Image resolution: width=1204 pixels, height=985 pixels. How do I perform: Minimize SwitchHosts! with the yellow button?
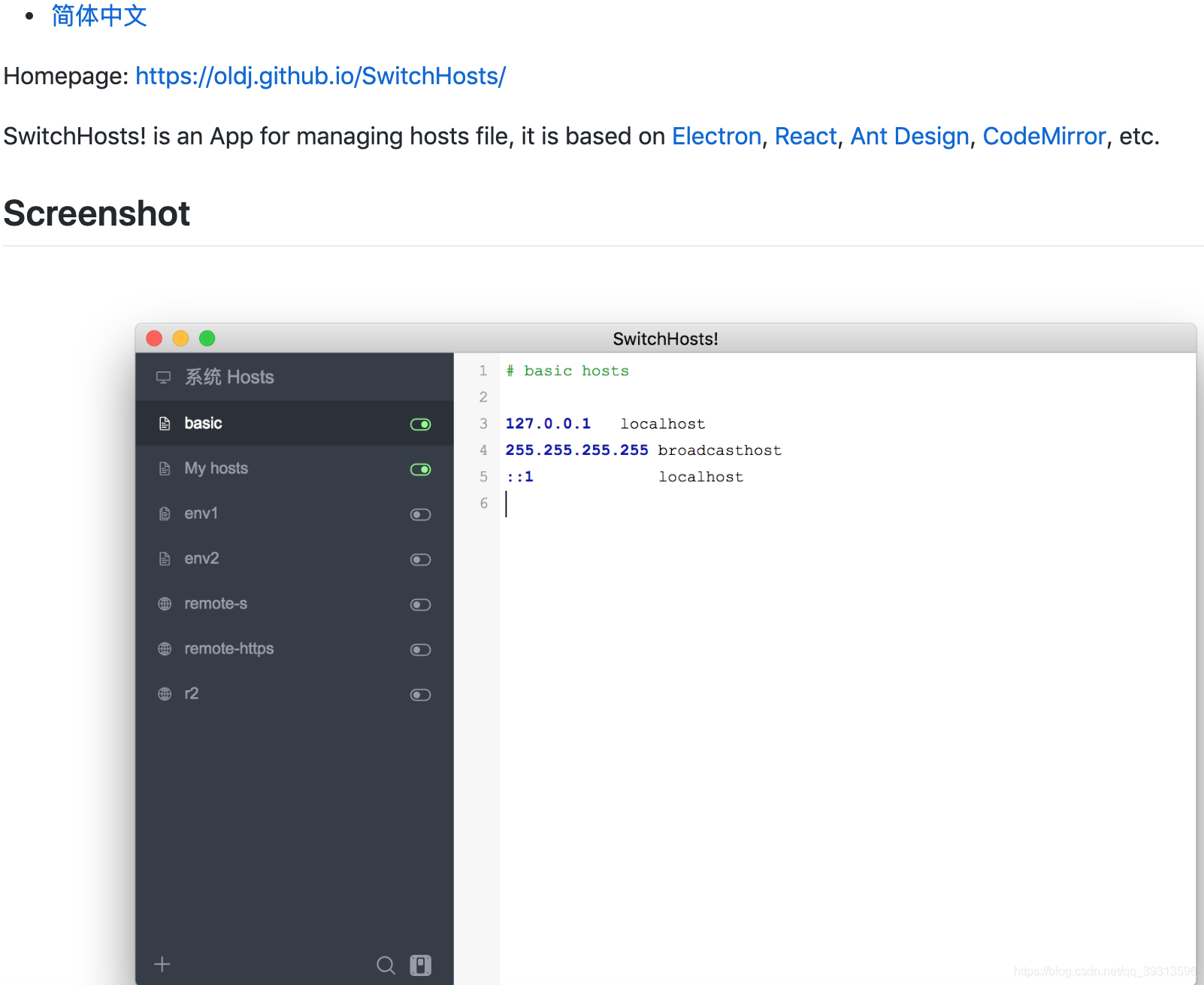click(x=180, y=338)
